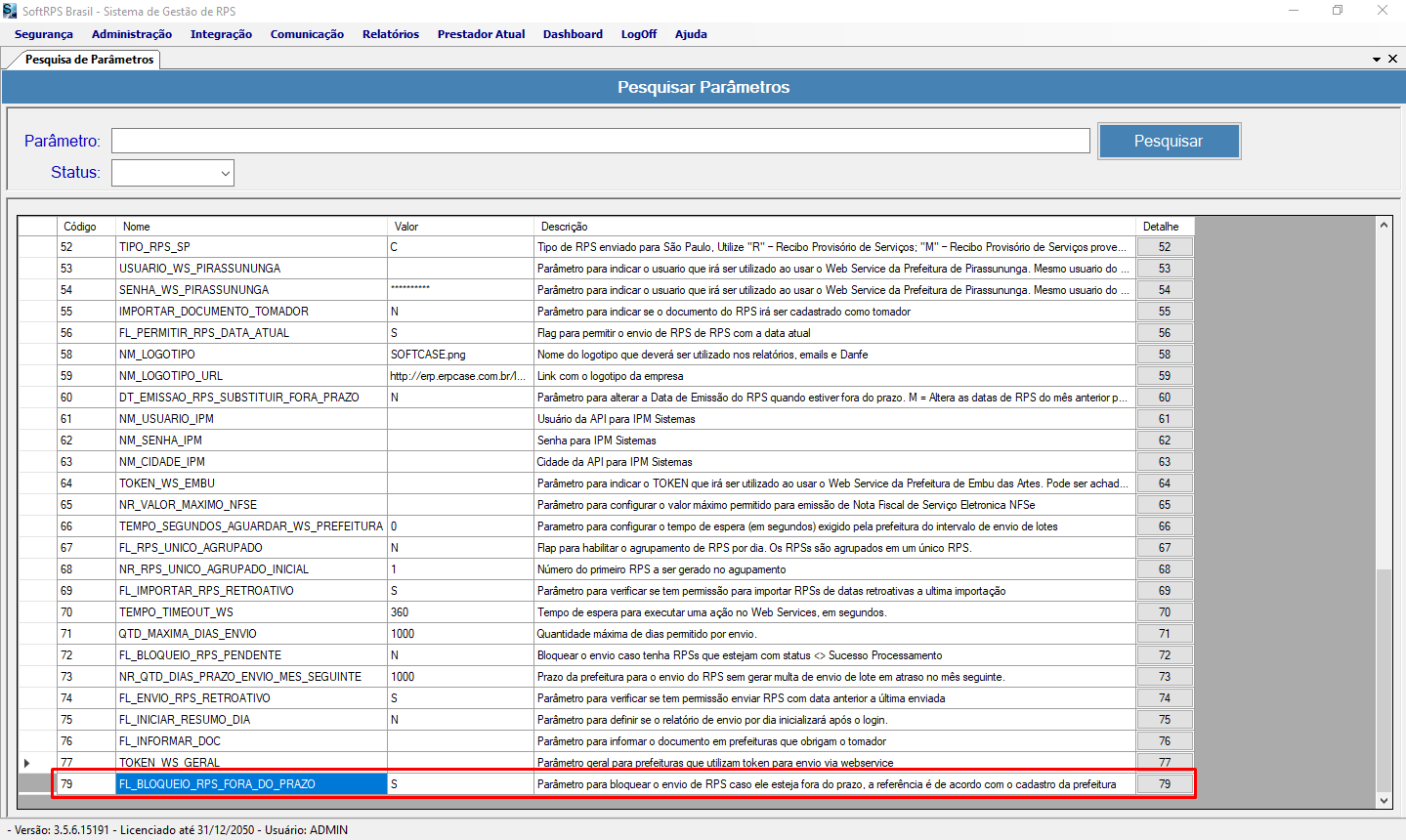The image size is (1406, 840).
Task: Close the Pesquisa de Parâmetros tab with X
Action: tap(1392, 59)
